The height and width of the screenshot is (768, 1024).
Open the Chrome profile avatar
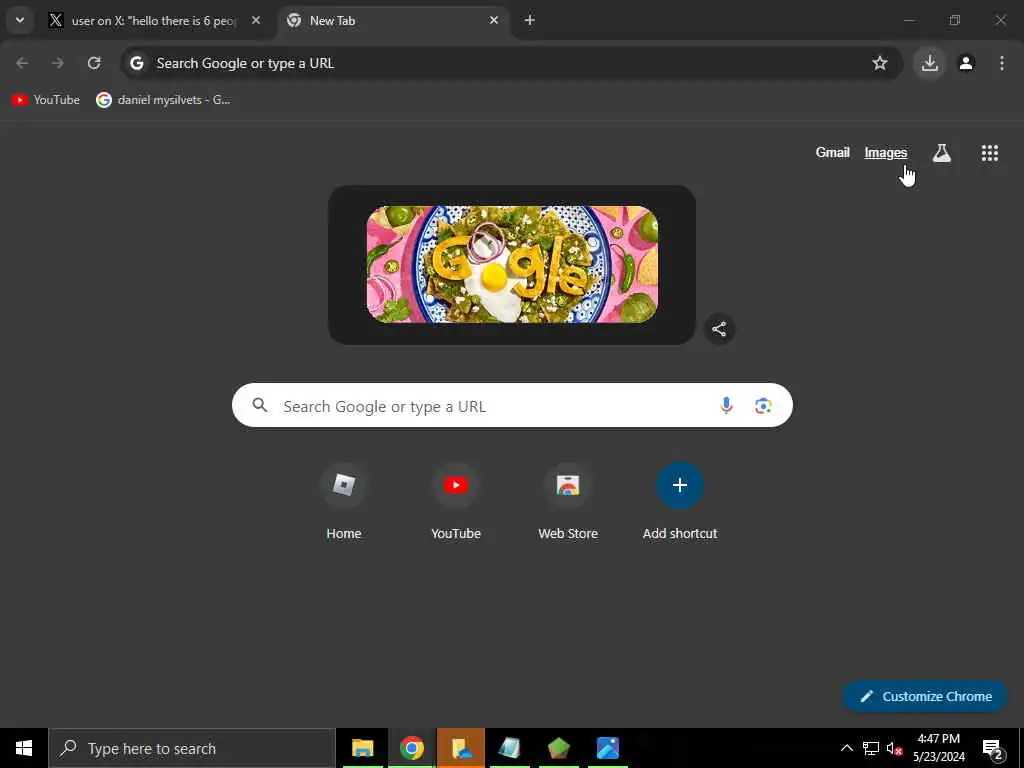966,63
